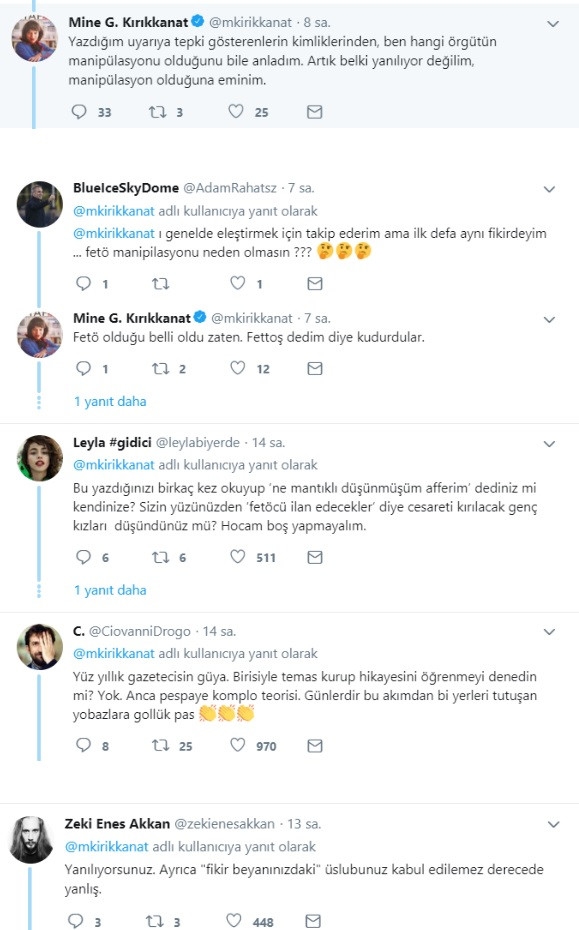Open the share envelope icon on the top tweet

click(x=314, y=113)
